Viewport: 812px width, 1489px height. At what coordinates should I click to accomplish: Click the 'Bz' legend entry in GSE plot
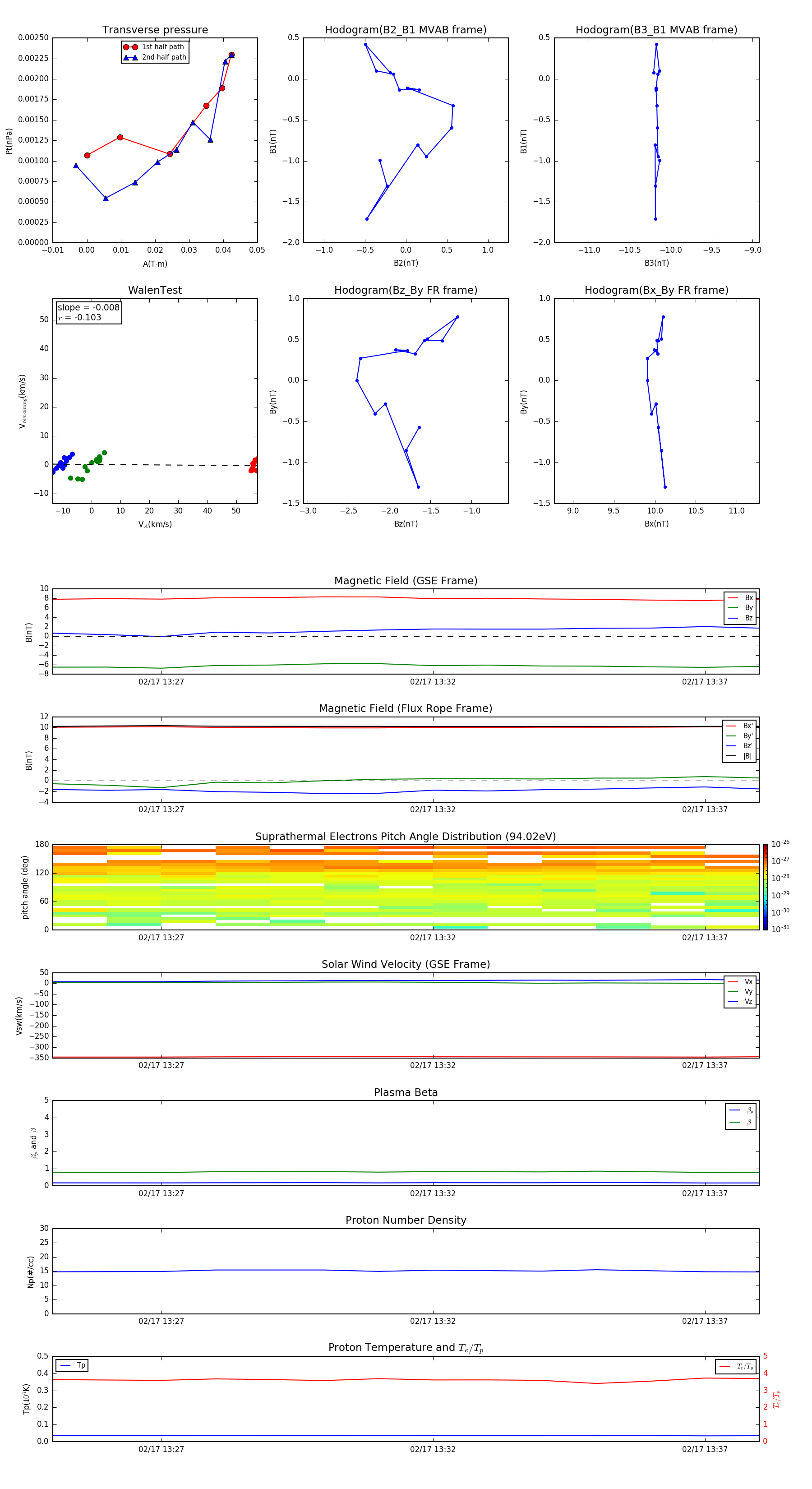click(740, 618)
